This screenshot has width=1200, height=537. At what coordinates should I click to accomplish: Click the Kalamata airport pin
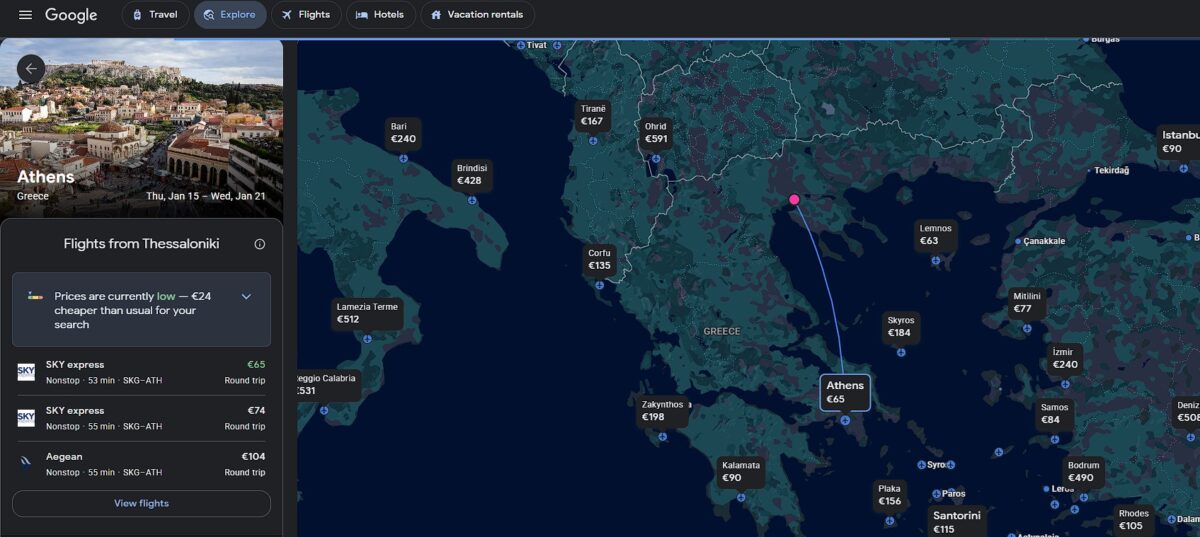coord(742,497)
